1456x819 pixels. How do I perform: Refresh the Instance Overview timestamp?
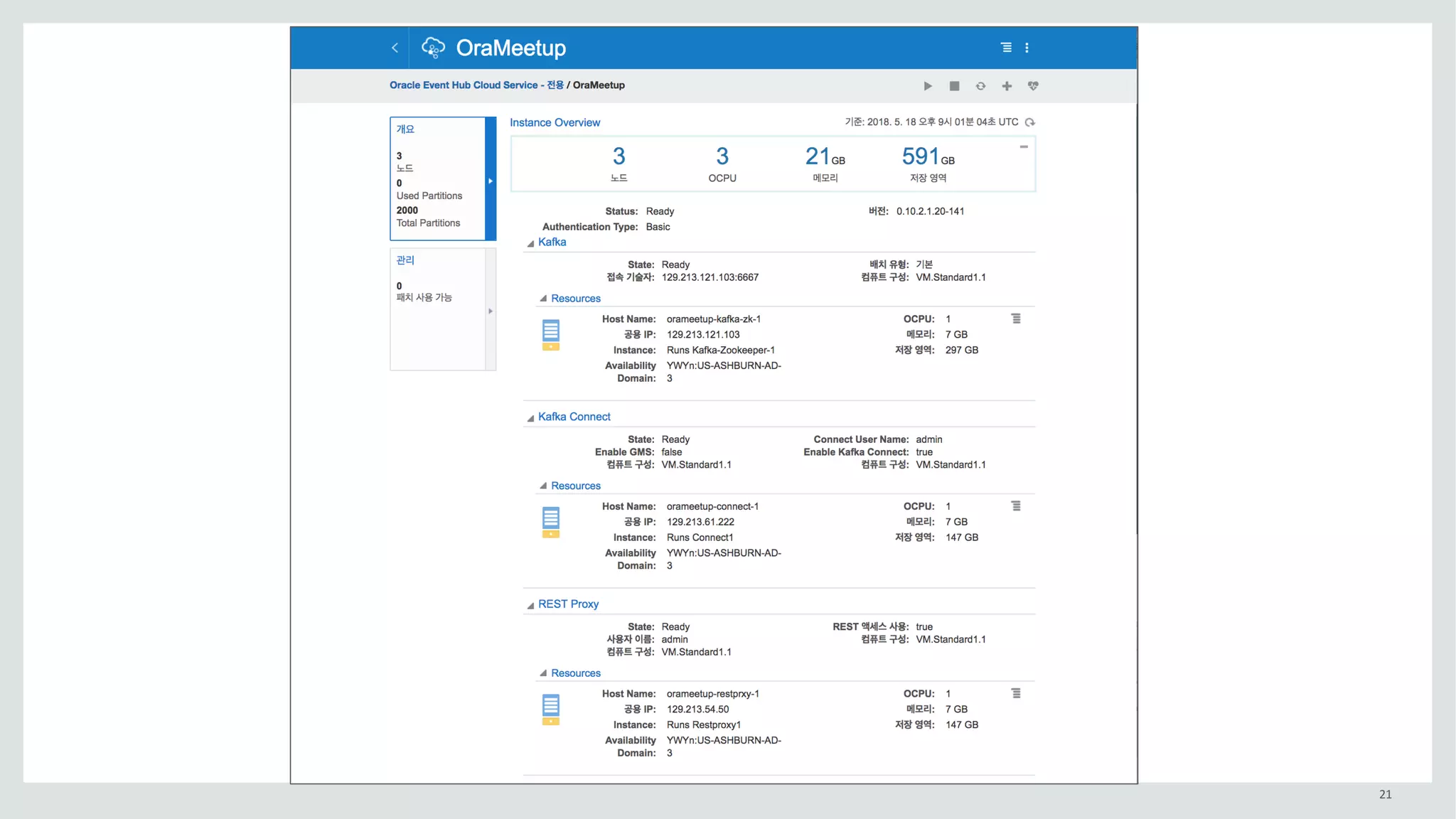1030,122
